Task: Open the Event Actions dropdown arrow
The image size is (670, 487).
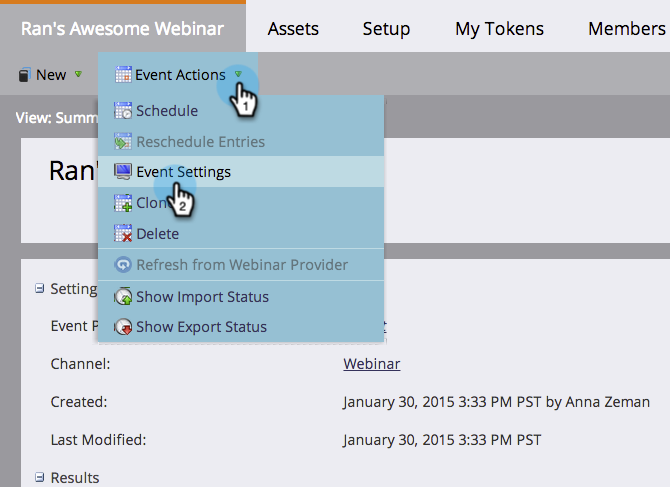Action: 238,74
